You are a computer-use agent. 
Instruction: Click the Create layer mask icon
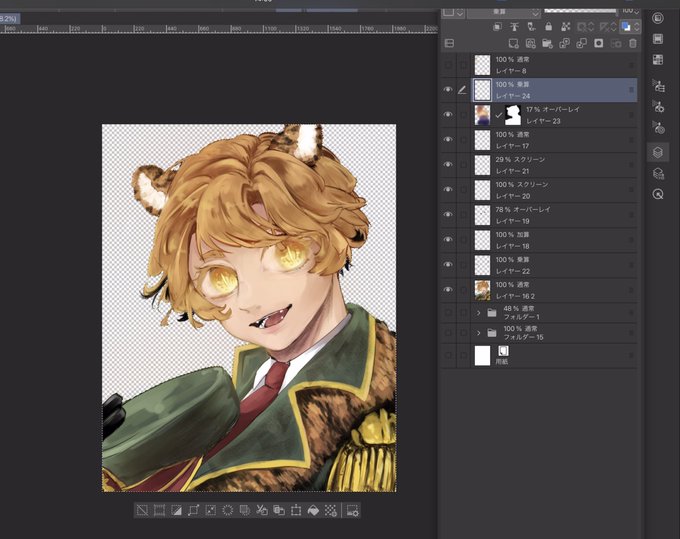click(598, 43)
